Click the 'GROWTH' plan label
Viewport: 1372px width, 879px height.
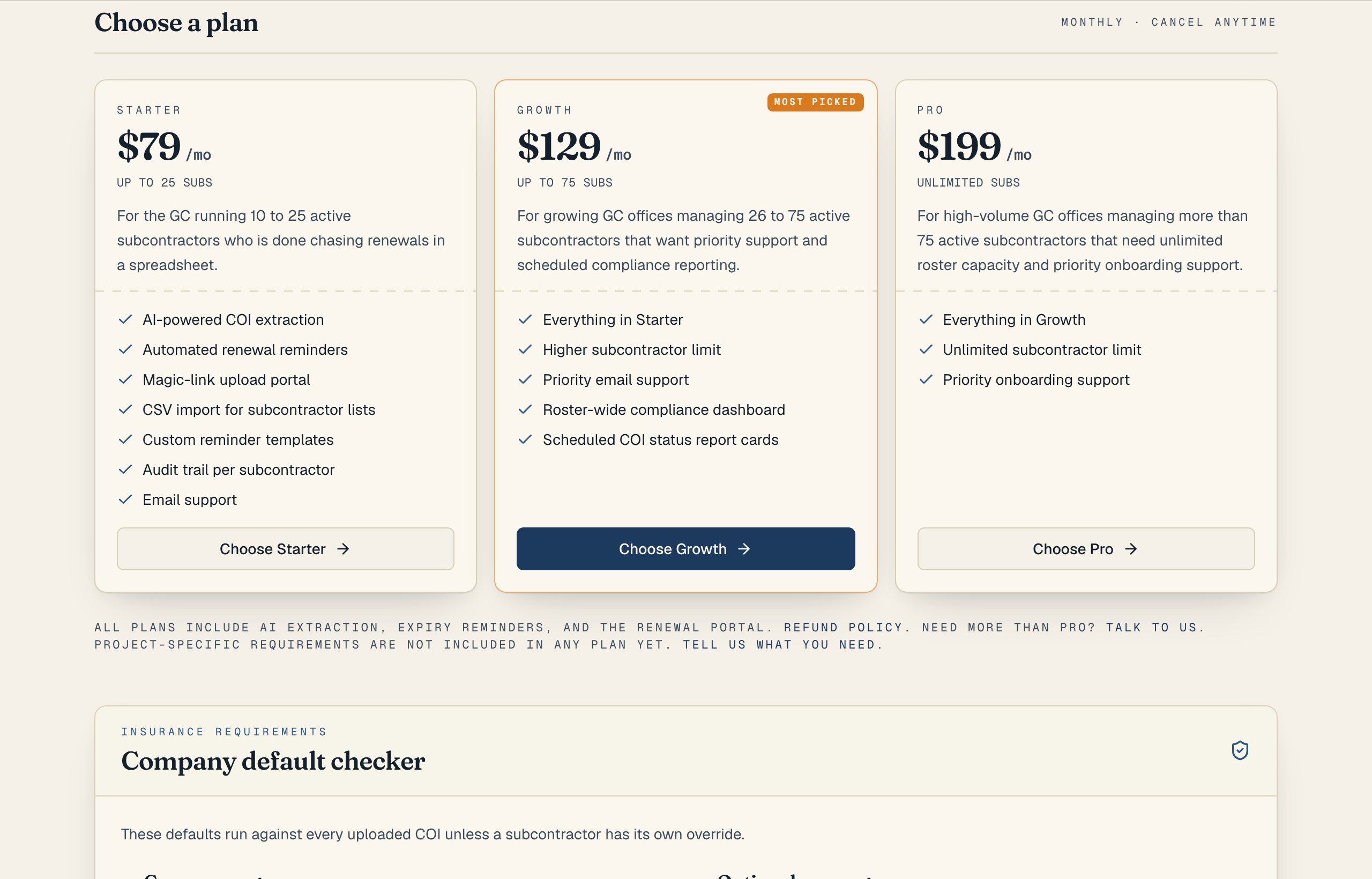click(x=545, y=110)
